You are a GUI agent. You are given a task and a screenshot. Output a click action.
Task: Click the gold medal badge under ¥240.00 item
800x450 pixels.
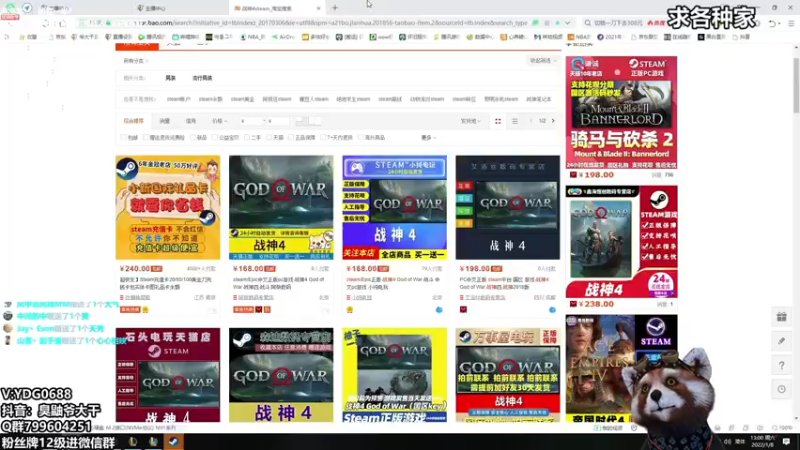click(x=145, y=310)
